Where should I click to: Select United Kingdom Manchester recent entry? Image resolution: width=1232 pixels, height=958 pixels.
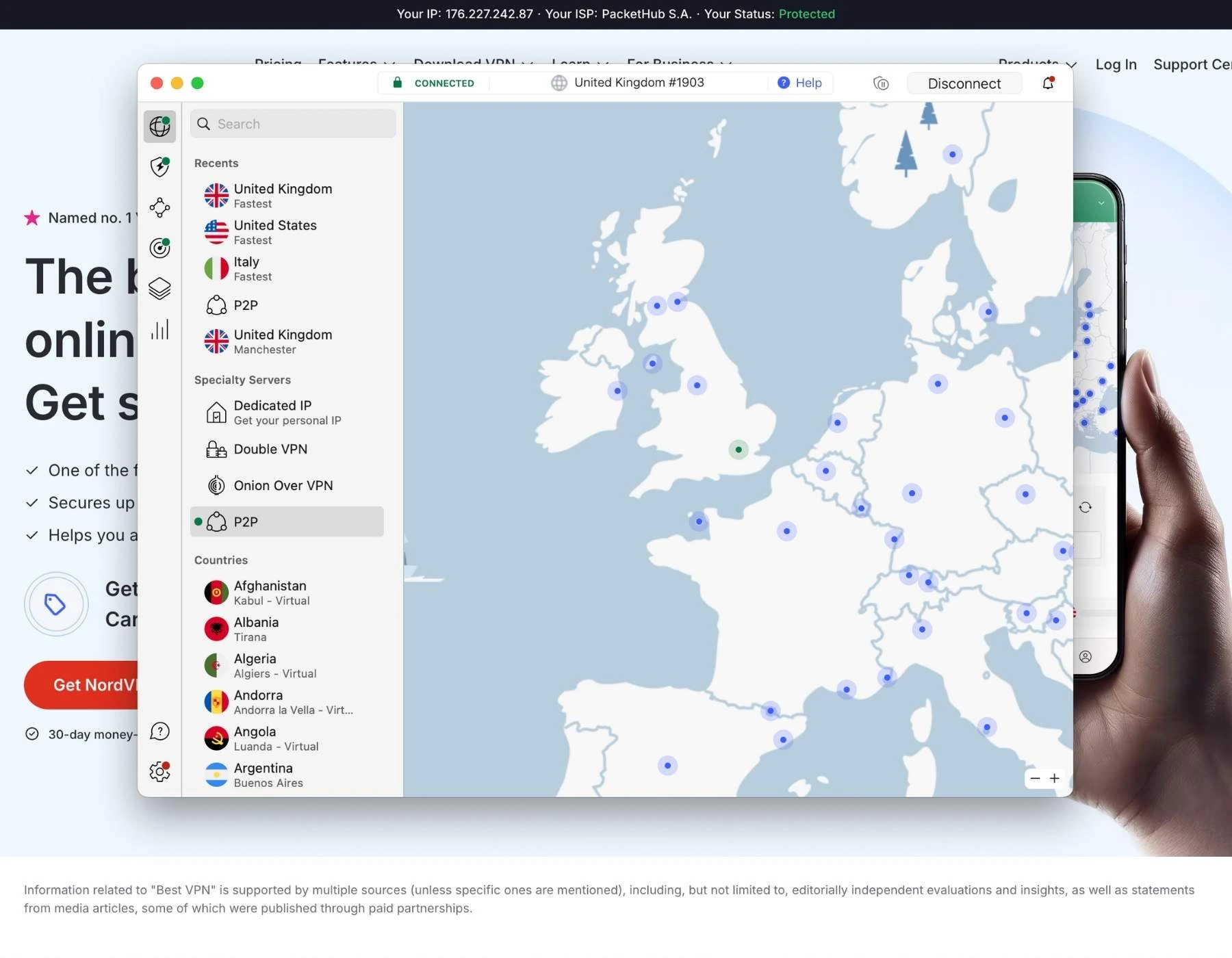pyautogui.click(x=287, y=341)
